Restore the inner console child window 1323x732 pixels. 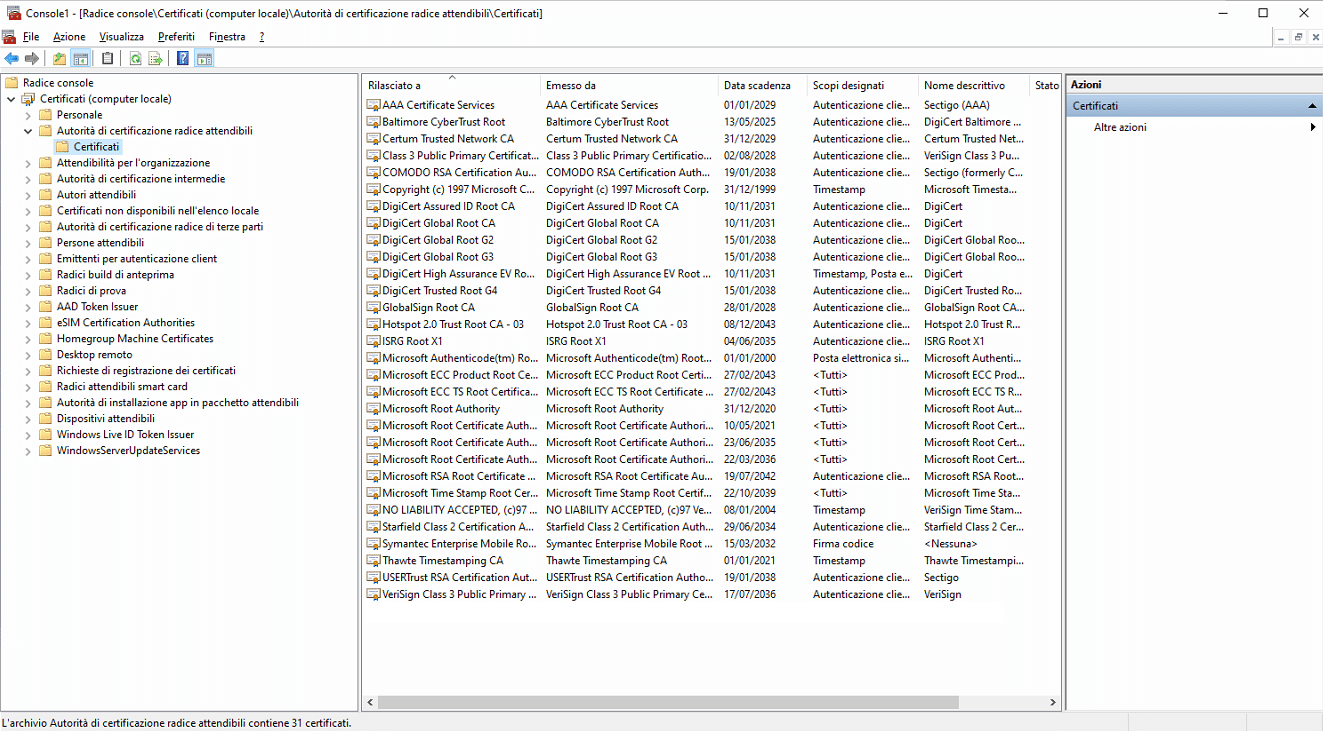coord(1298,37)
